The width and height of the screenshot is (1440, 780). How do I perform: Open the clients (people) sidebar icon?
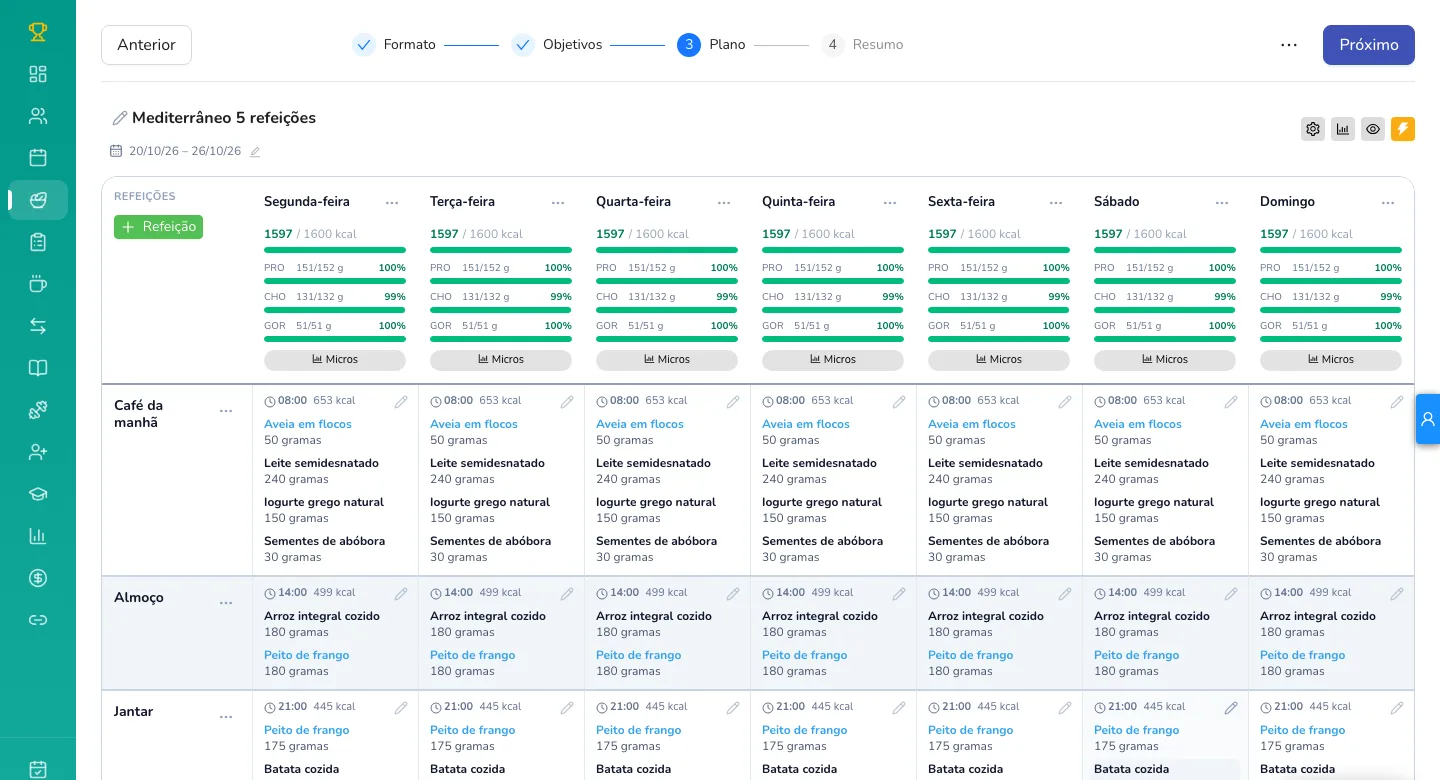click(38, 116)
